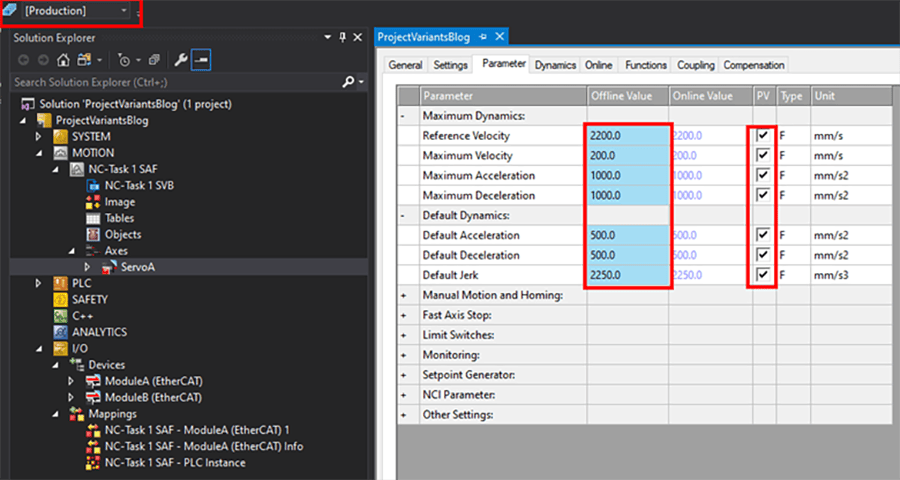
Task: Select the ModuleB (EtherCAT) device icon
Action: point(93,397)
